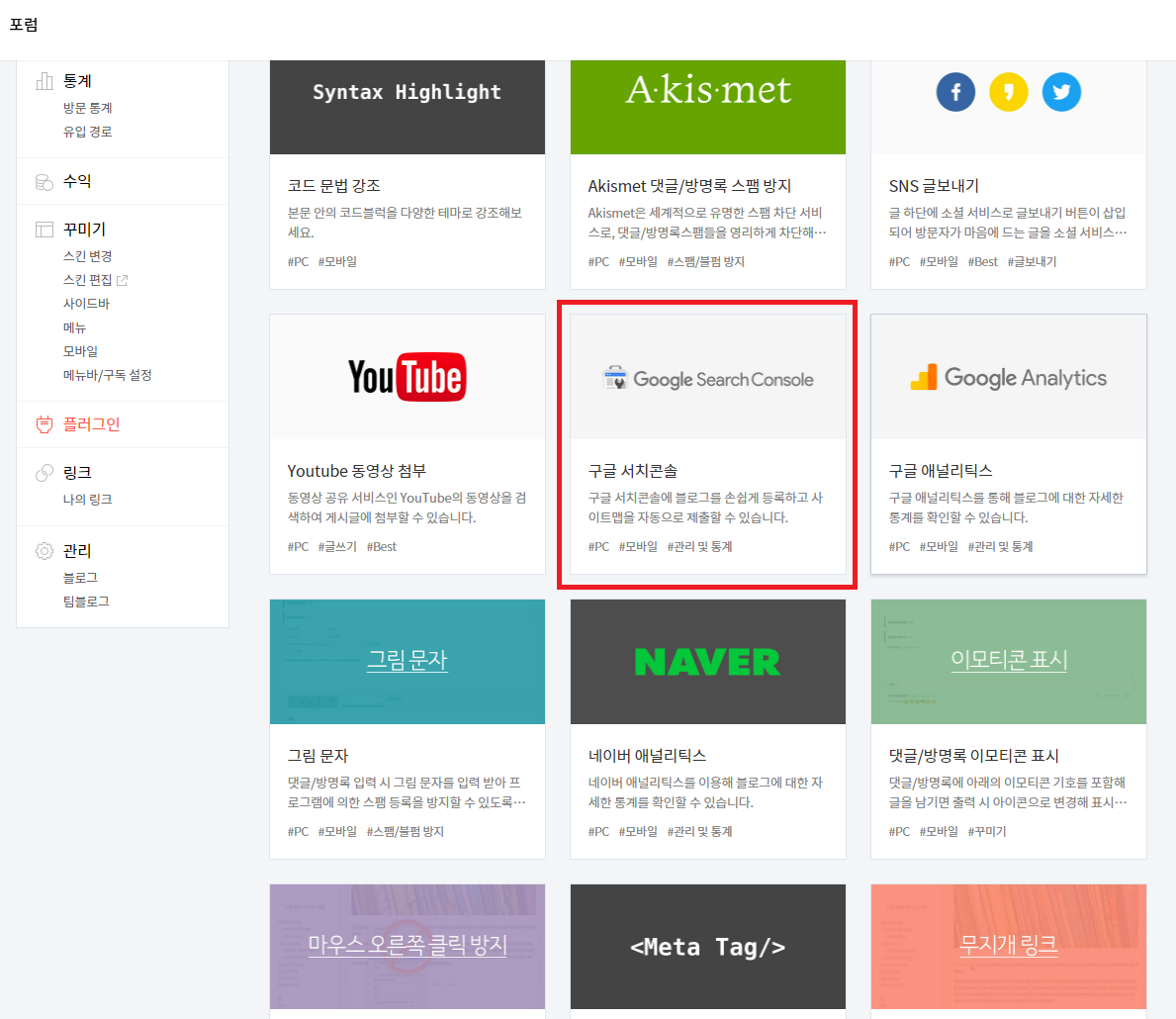Image resolution: width=1176 pixels, height=1019 pixels.
Task: Click Youtube 동영상 첨부 title
Action: click(356, 471)
